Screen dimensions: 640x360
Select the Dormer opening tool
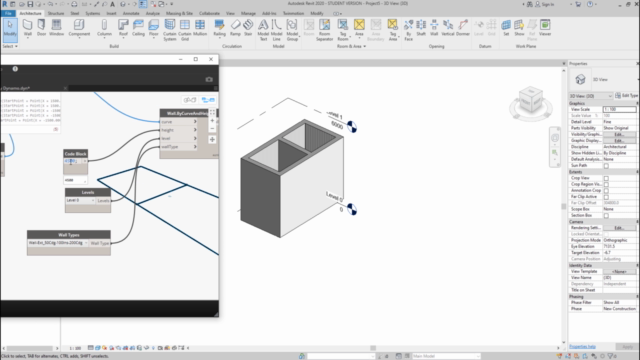point(462,28)
